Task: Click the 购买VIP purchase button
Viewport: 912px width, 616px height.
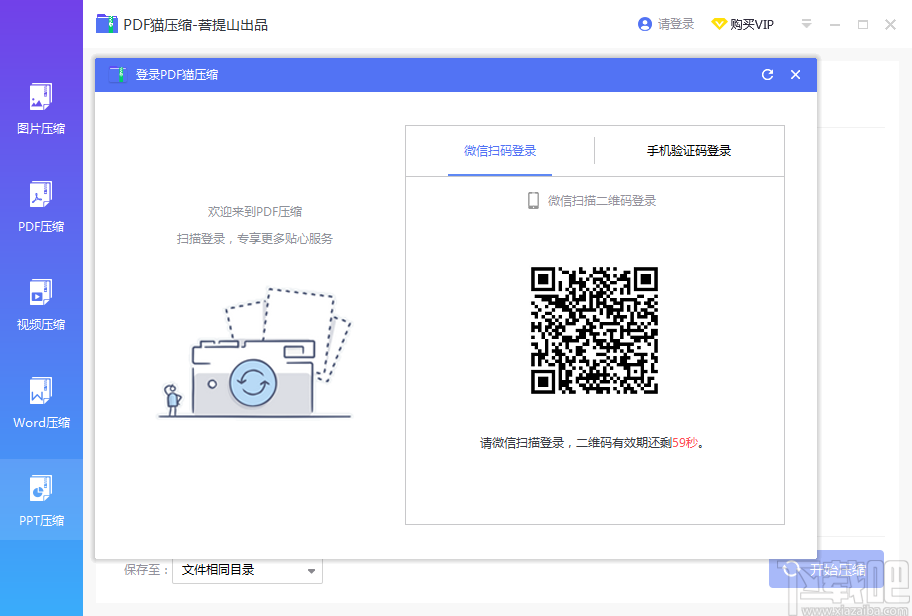Action: pos(743,24)
